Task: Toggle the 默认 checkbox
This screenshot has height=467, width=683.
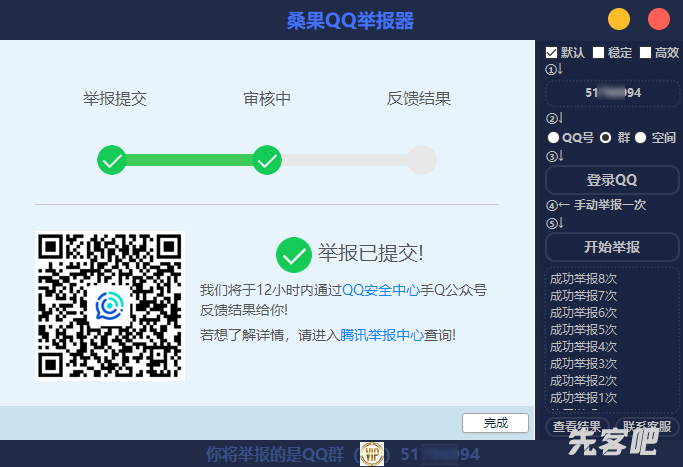Action: point(552,53)
